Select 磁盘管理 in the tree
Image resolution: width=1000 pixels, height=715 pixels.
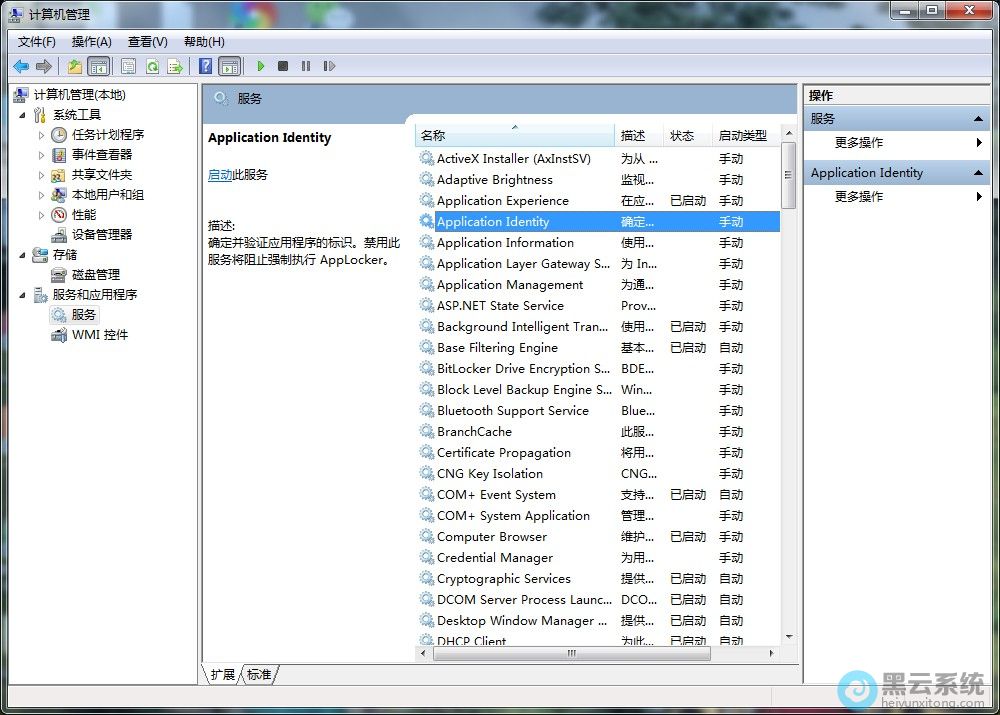95,275
